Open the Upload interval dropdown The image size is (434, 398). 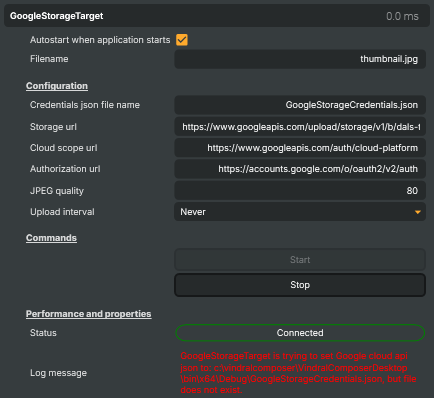pos(300,212)
